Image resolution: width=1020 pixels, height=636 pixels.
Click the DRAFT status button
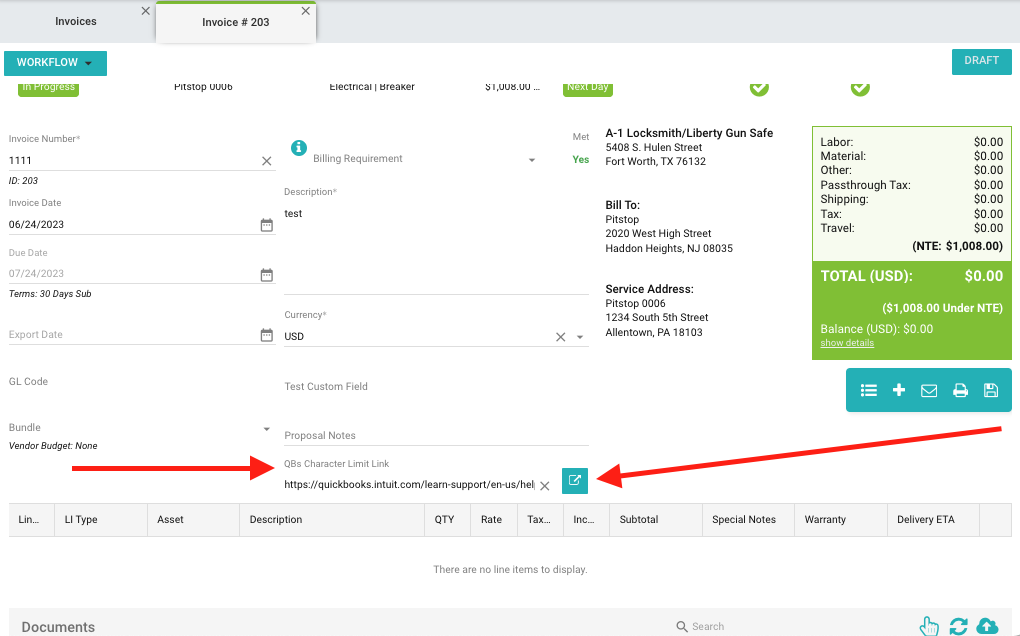[981, 61]
